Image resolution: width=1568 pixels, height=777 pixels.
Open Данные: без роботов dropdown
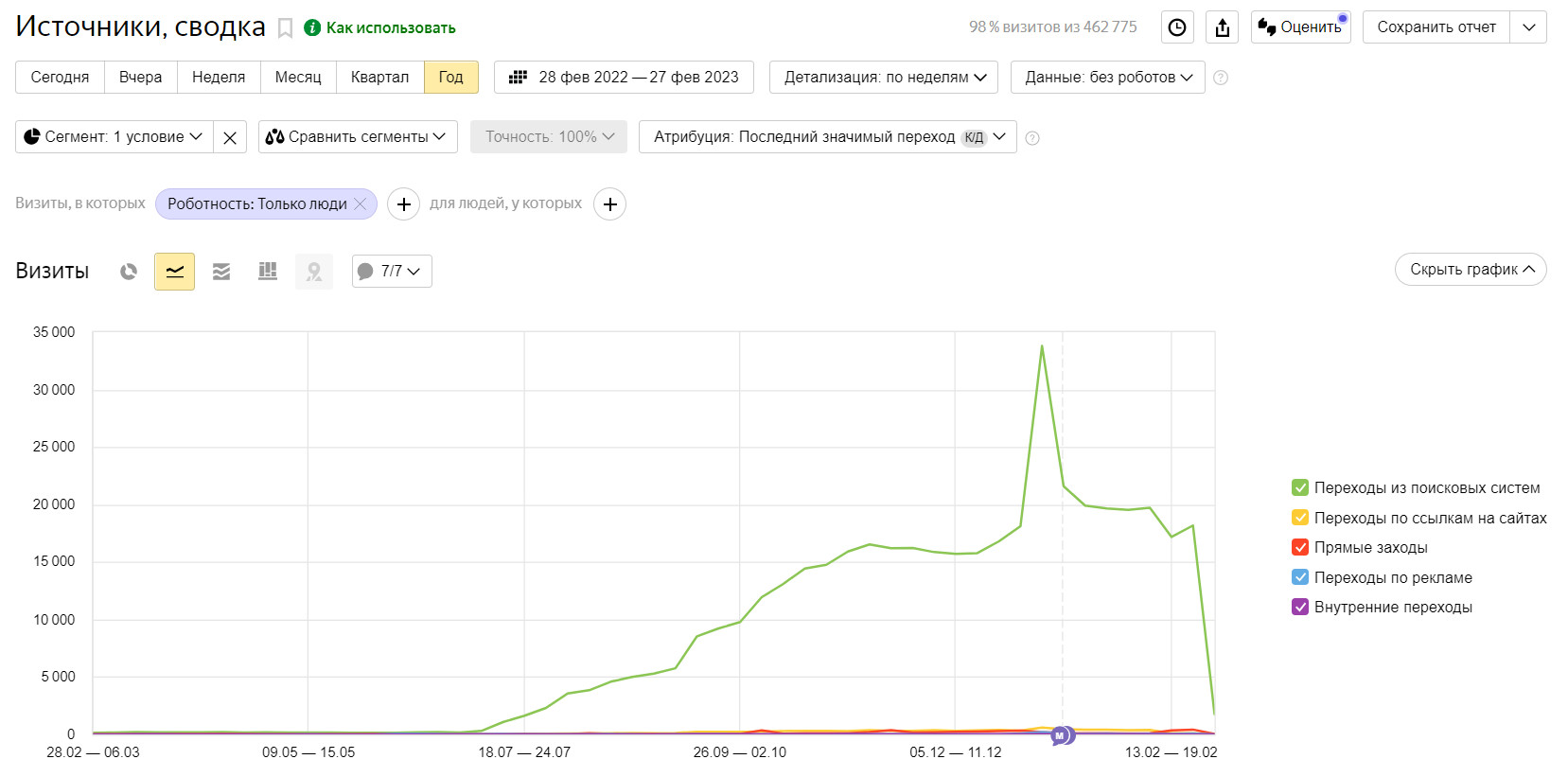coord(1107,78)
